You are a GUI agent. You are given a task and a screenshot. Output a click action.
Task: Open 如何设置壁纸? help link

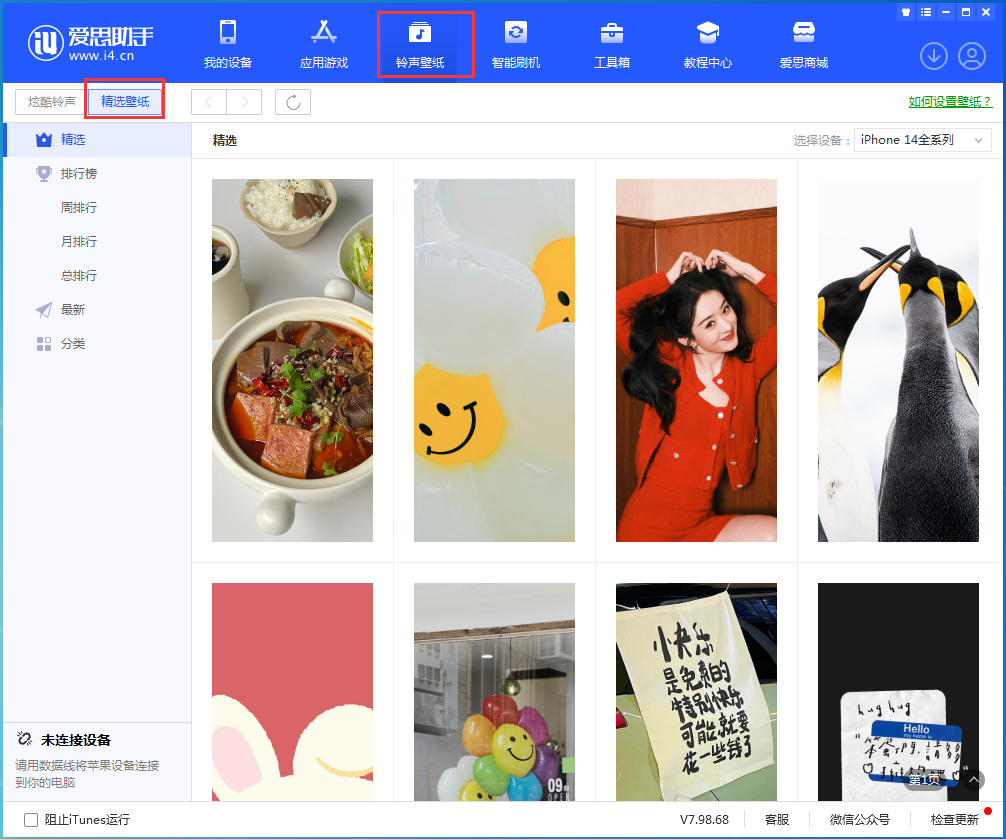(x=950, y=101)
